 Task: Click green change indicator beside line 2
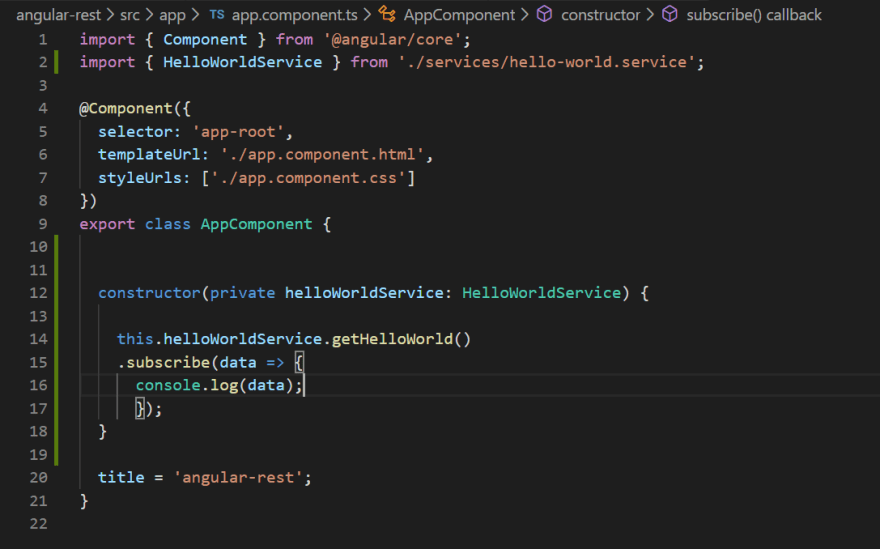pos(56,62)
